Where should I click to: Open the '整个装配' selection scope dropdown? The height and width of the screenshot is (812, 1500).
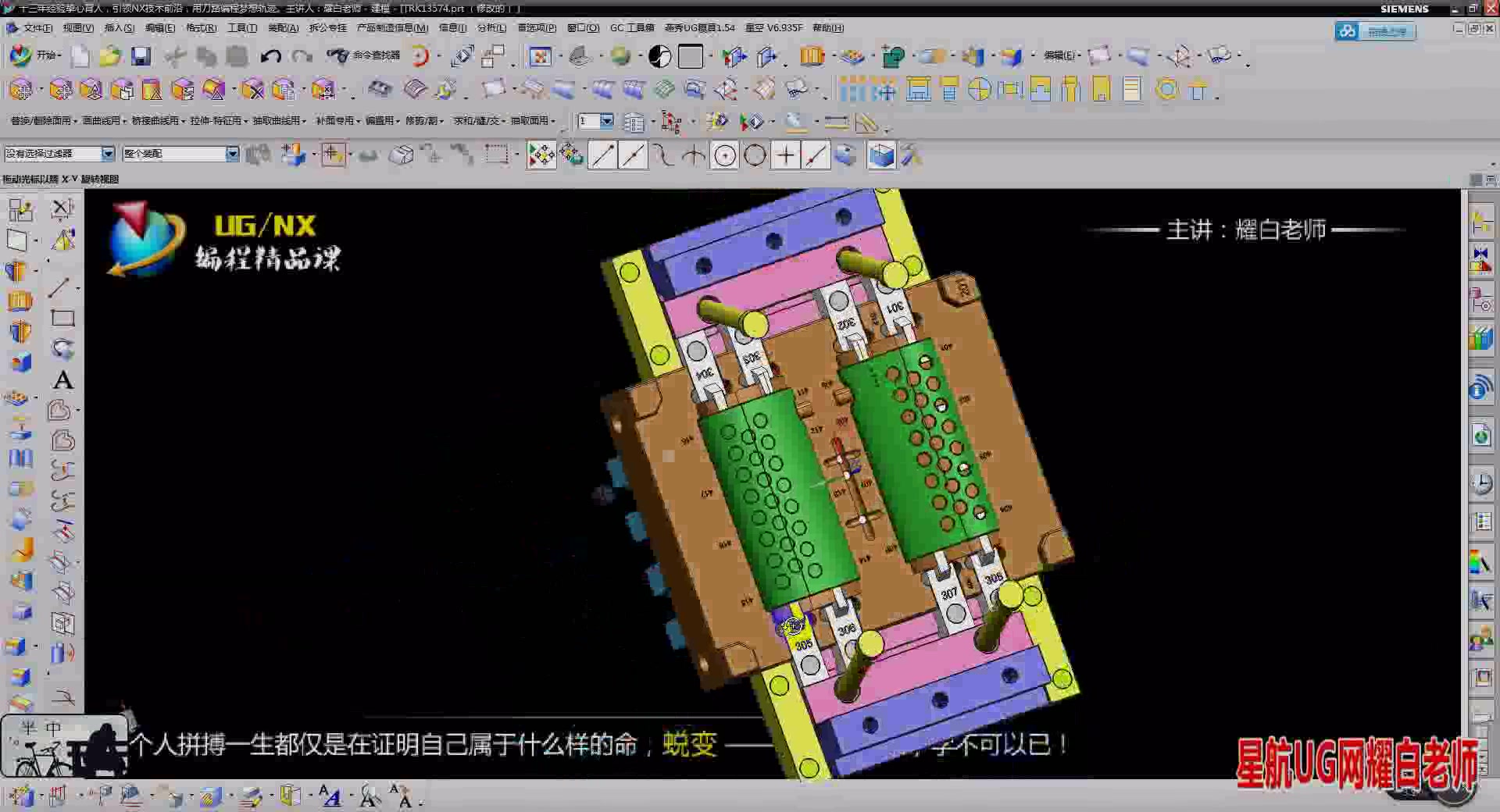[232, 154]
